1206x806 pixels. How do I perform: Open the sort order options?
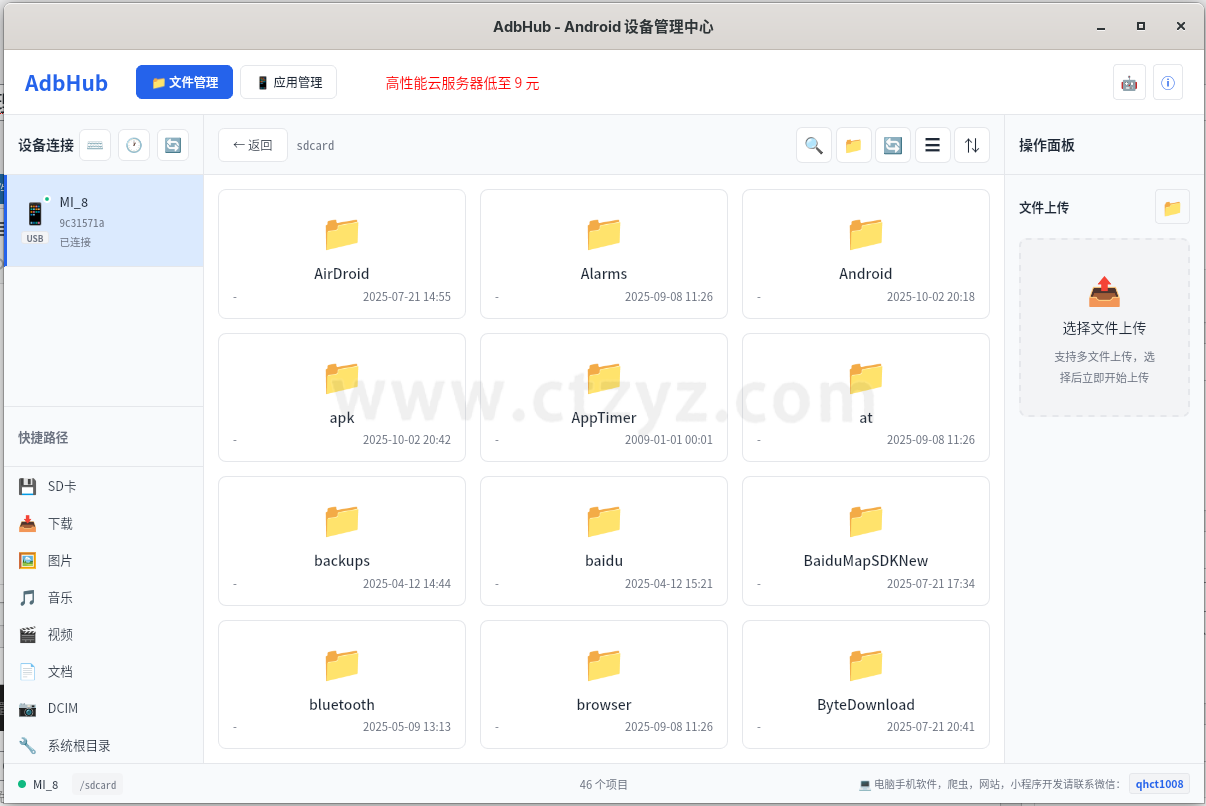point(971,145)
